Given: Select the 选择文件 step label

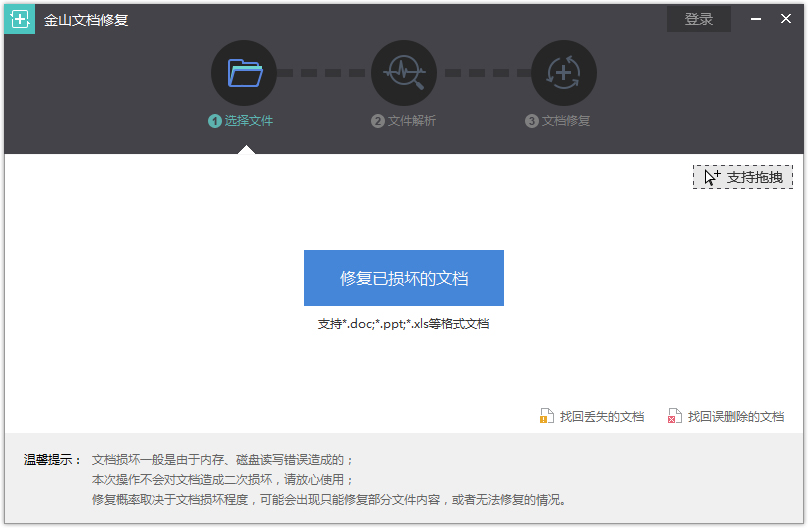Looking at the screenshot, I should (248, 121).
